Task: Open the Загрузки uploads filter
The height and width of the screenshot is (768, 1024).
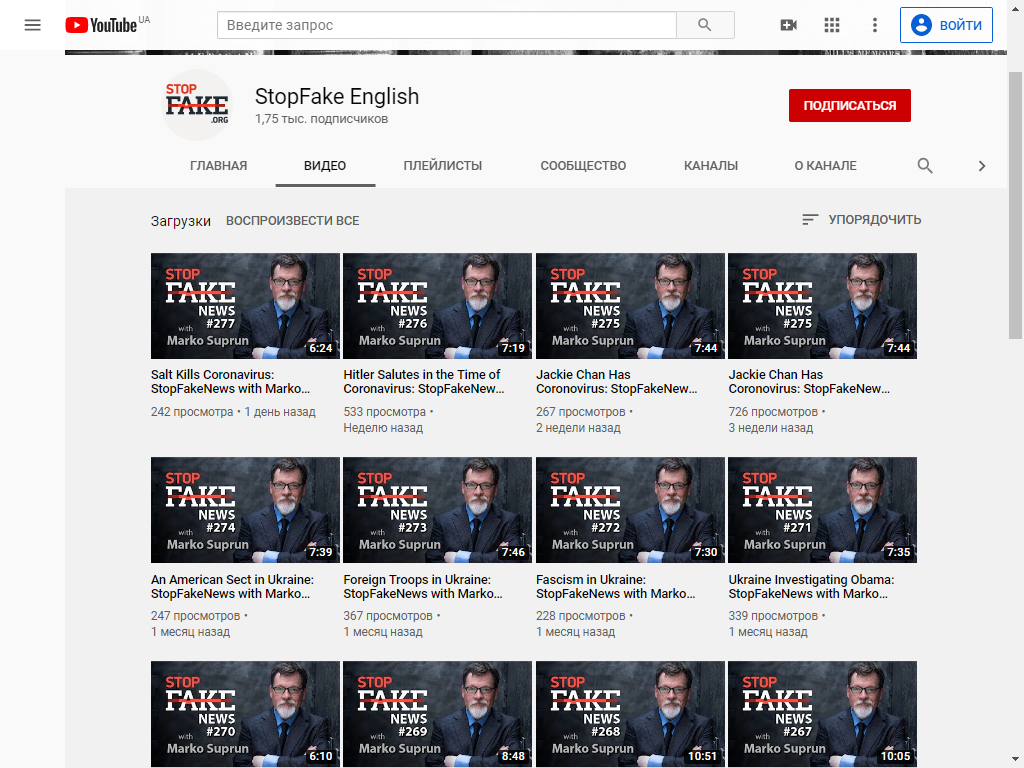Action: [181, 221]
